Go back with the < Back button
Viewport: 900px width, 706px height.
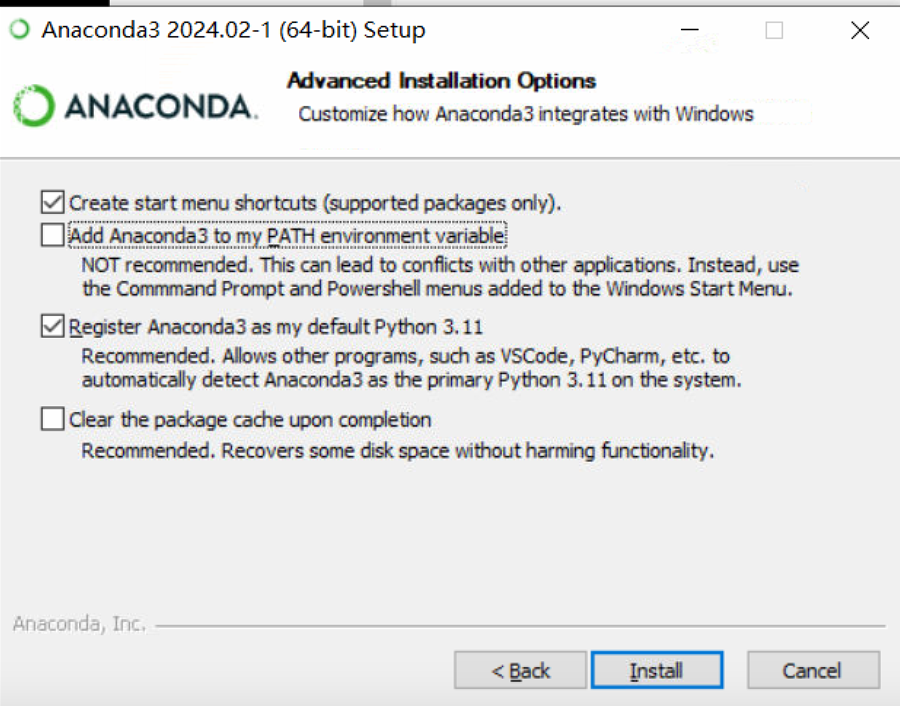coord(520,670)
